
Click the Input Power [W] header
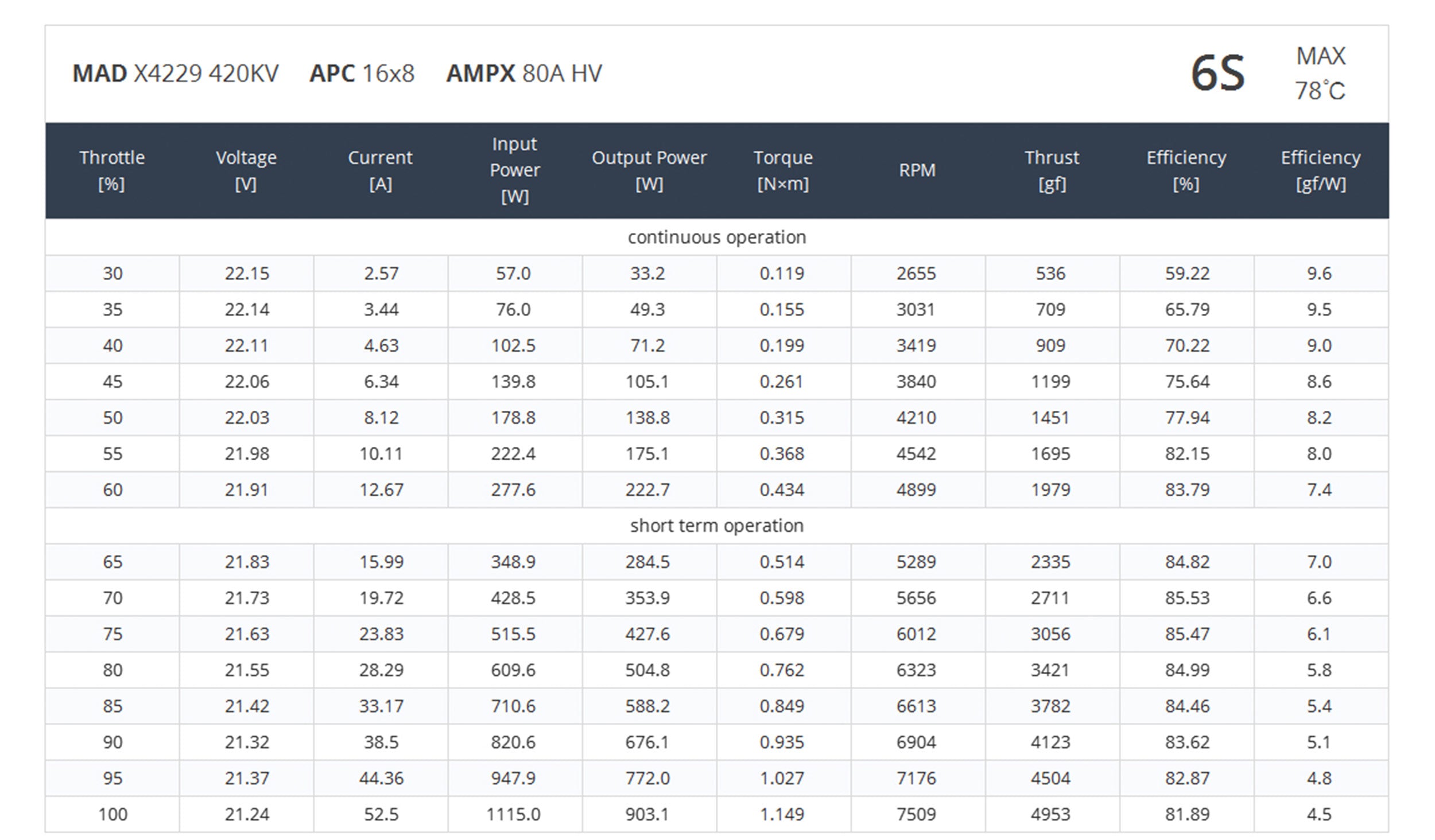pyautogui.click(x=515, y=170)
